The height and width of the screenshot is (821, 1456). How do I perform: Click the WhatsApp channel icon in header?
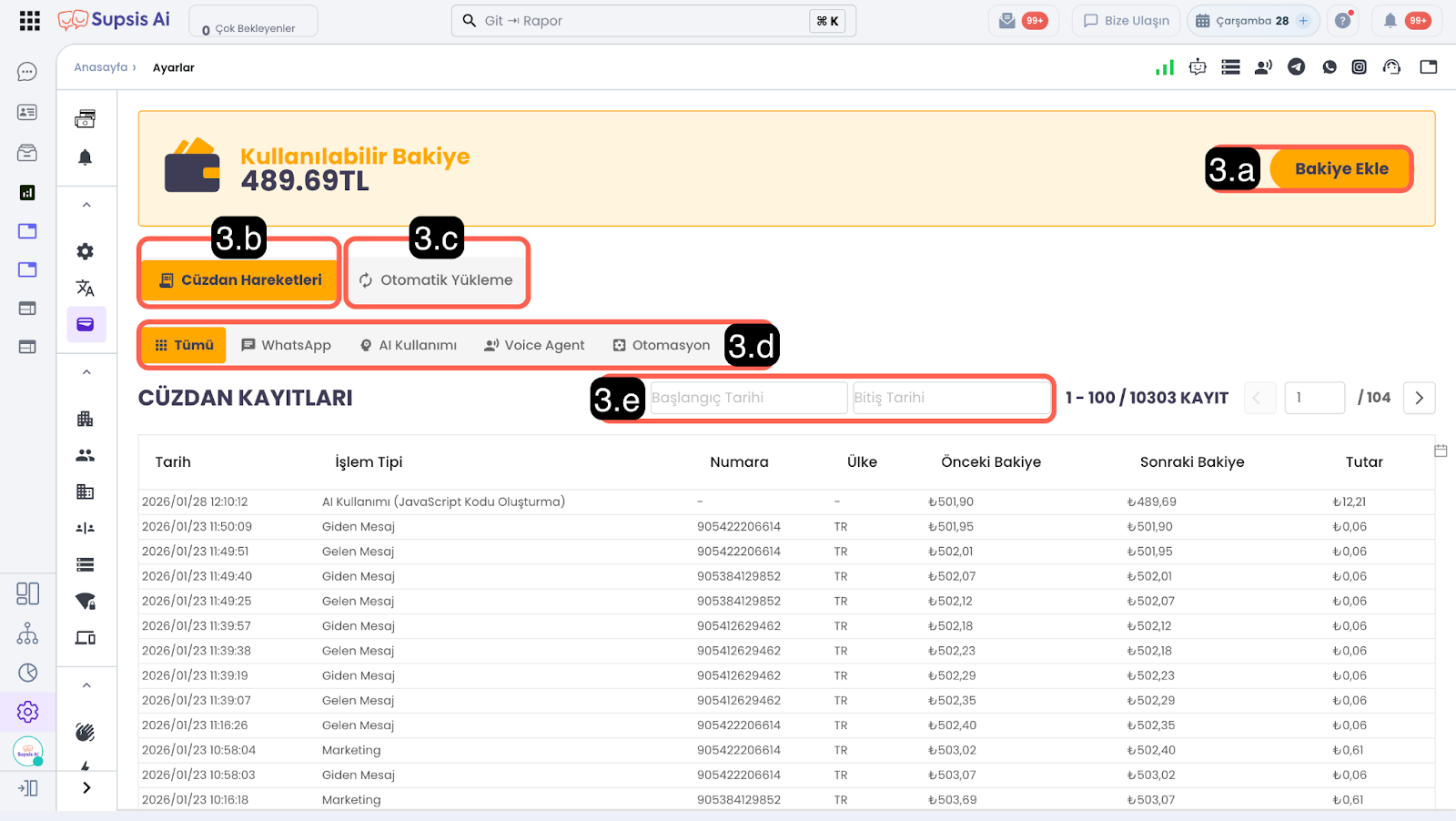pos(1330,66)
